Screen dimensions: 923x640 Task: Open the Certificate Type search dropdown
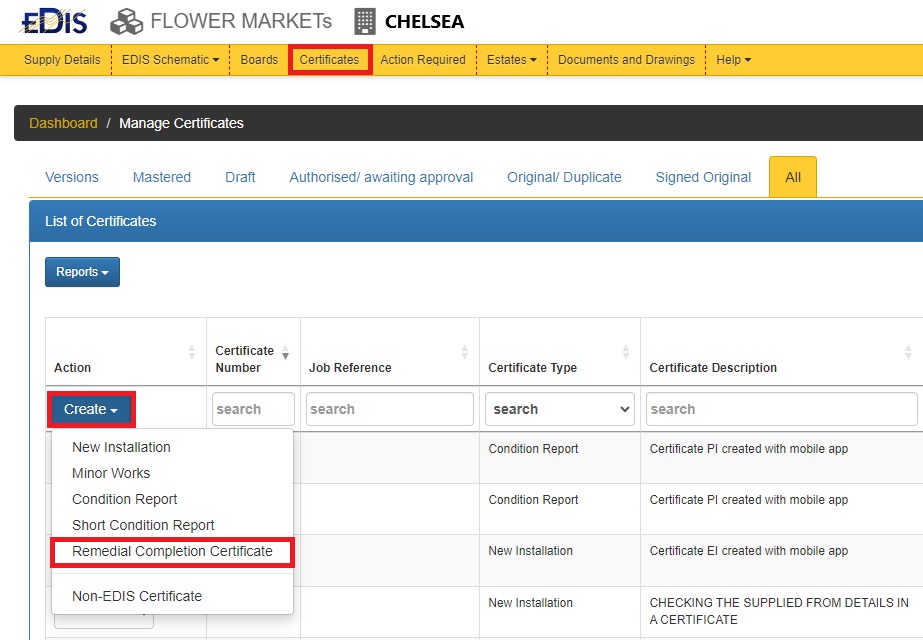[562, 409]
